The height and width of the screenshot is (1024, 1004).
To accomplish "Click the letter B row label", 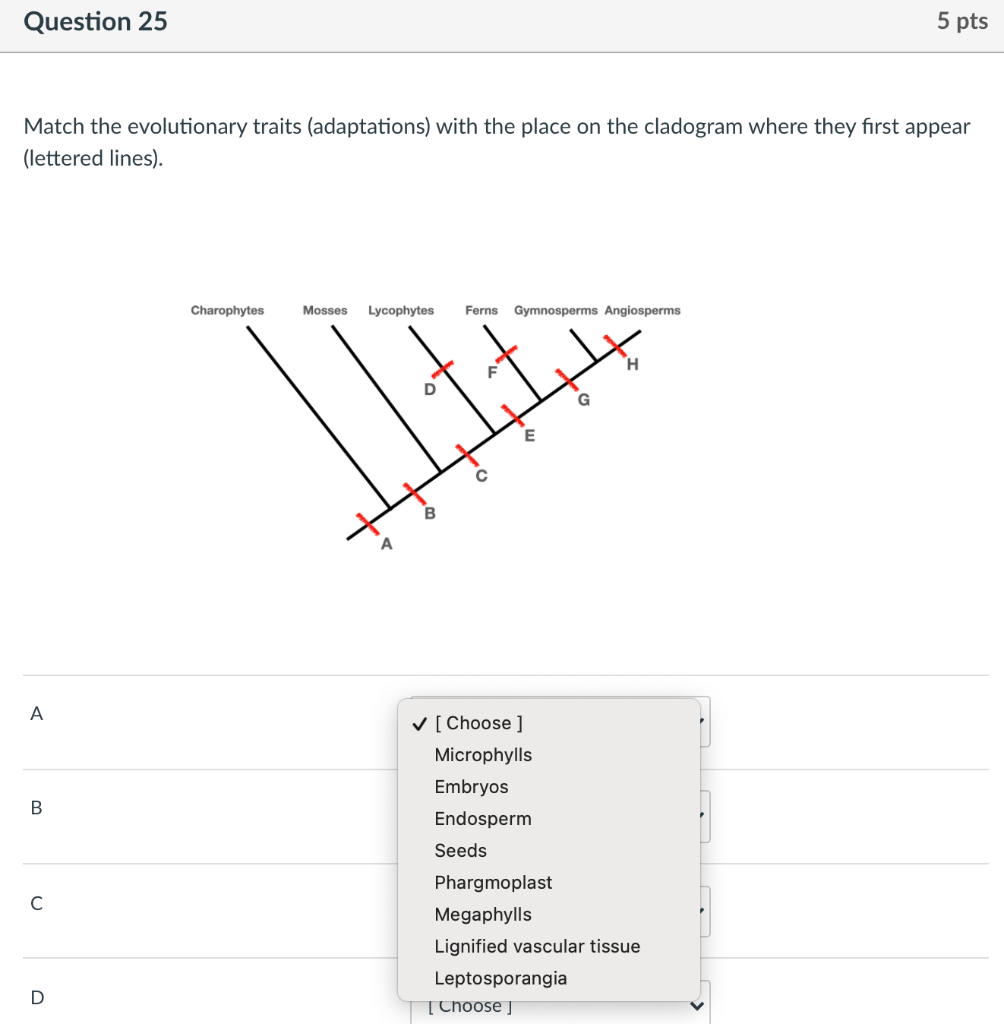I will tap(36, 808).
